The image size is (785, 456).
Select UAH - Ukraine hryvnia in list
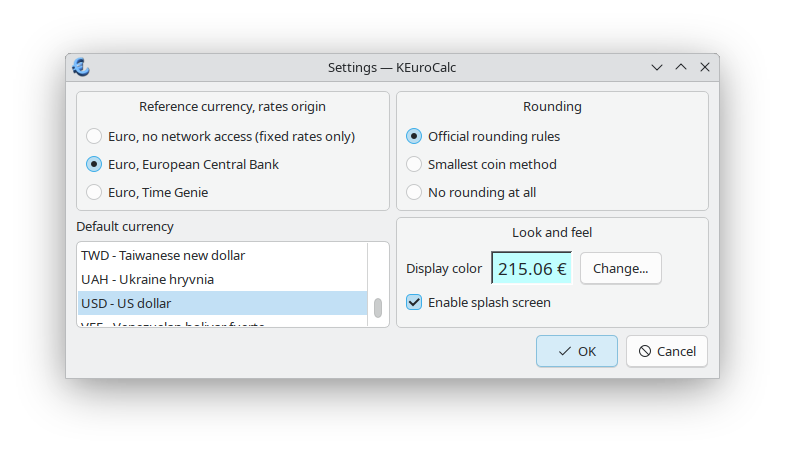pos(148,279)
